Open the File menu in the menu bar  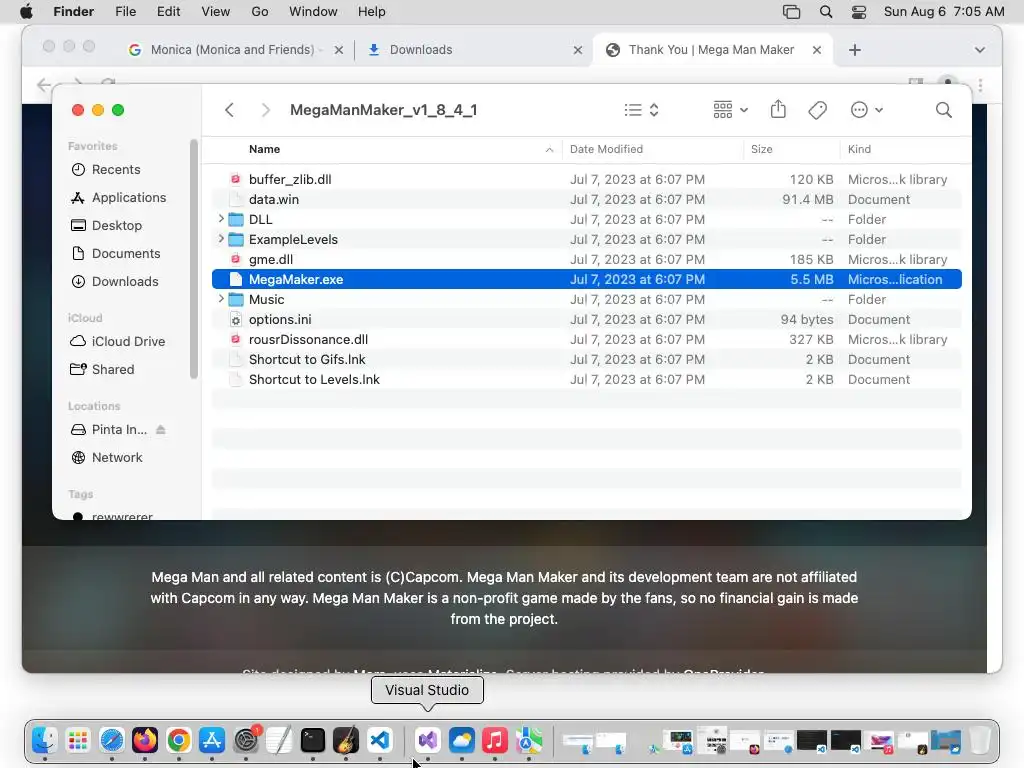125,12
